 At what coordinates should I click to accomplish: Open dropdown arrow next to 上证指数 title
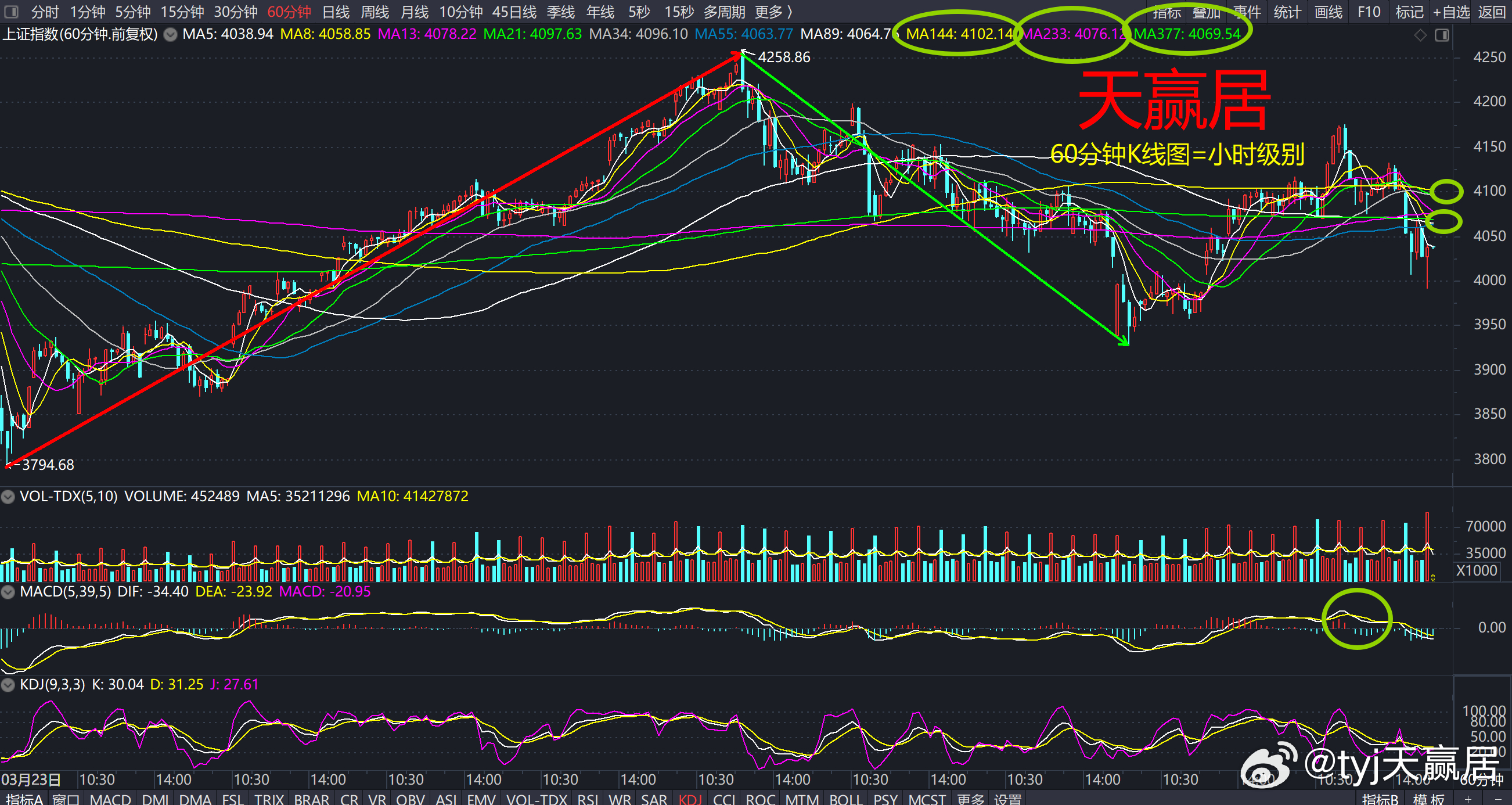170,35
